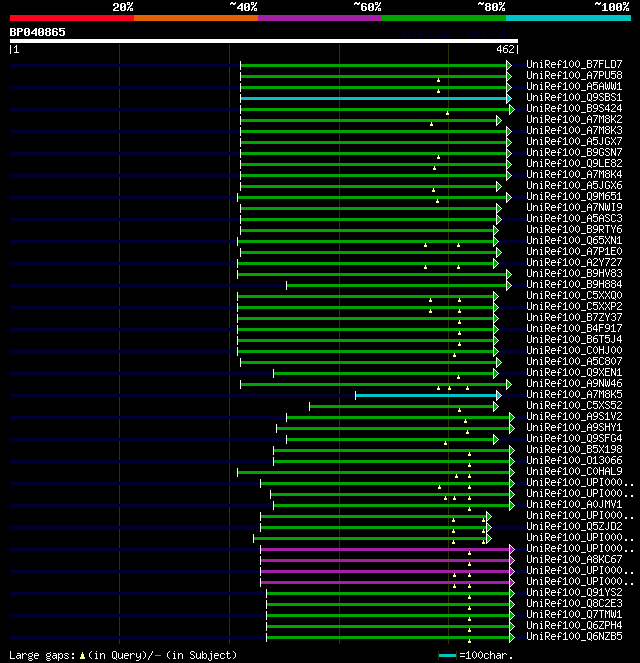Select the UniRef100_C0HAL9 label

pyautogui.click(x=574, y=471)
